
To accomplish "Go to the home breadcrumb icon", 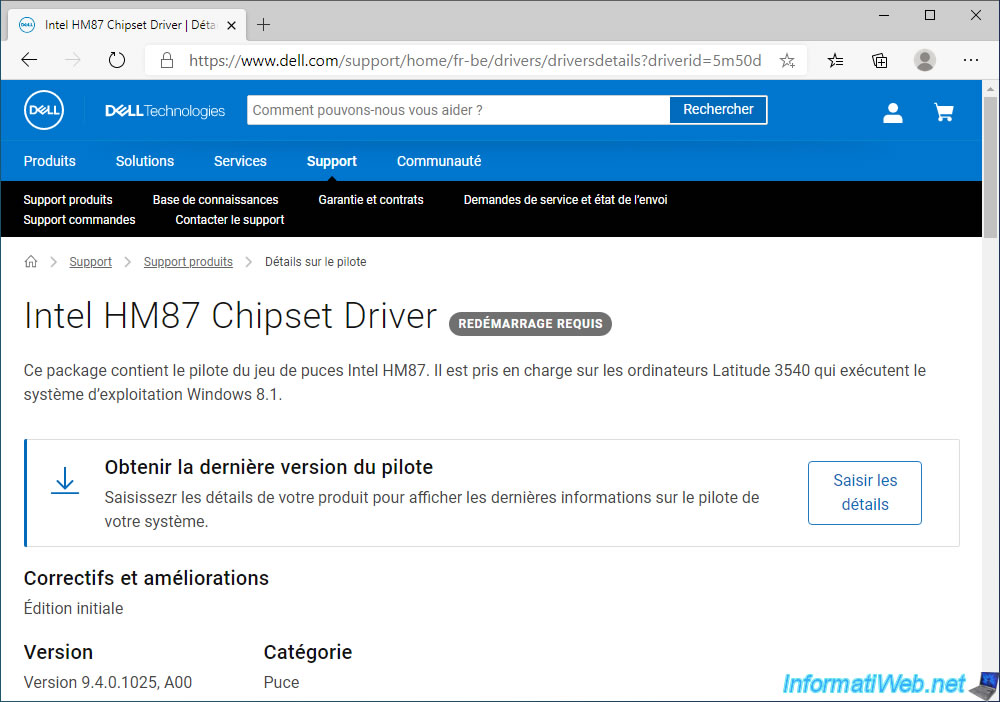I will 31,261.
